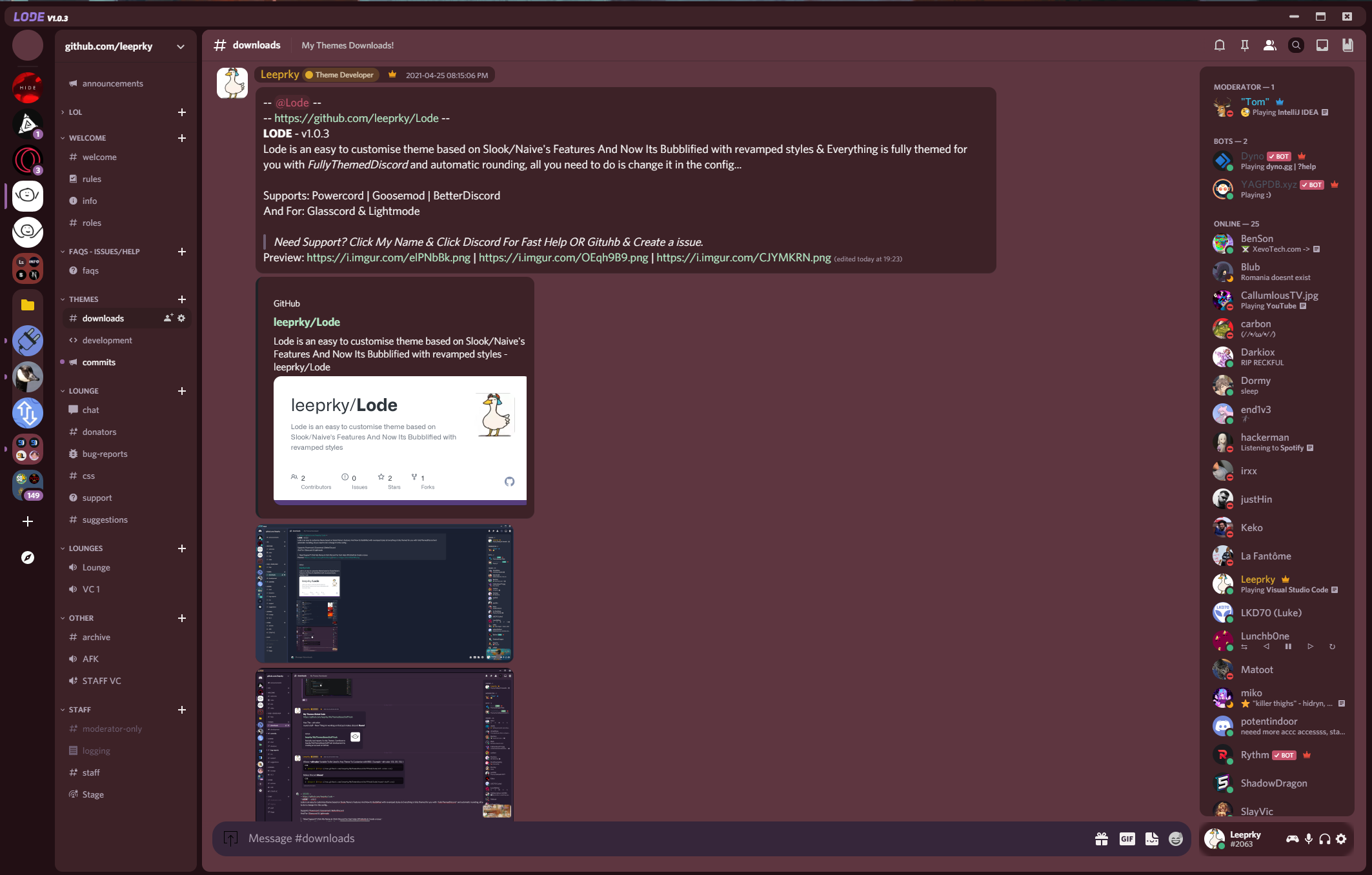Click Explore Public Servers compass icon
Screen dimensions: 1372x875
[28, 558]
